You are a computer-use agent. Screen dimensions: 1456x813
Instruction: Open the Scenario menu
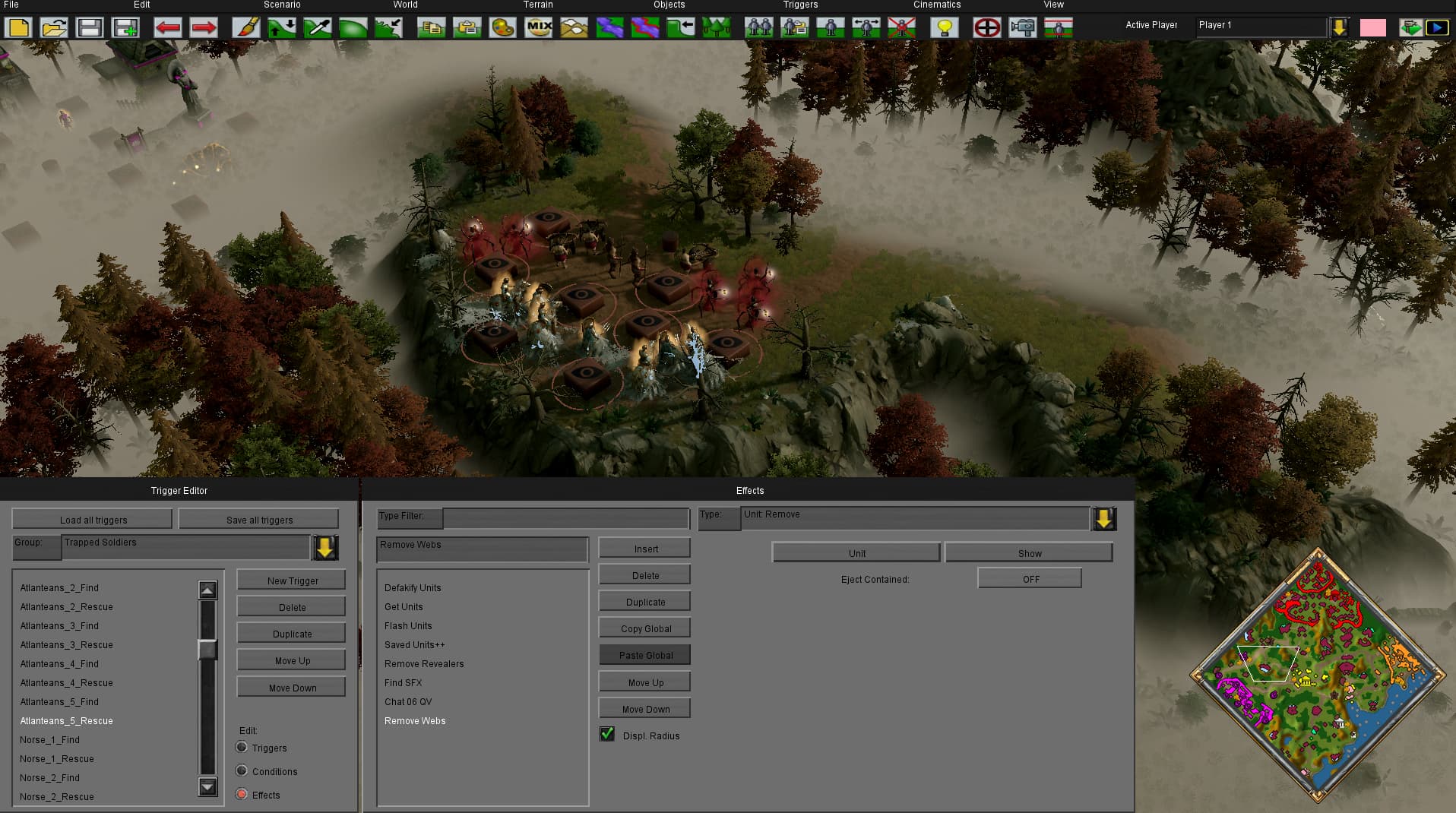click(x=282, y=5)
